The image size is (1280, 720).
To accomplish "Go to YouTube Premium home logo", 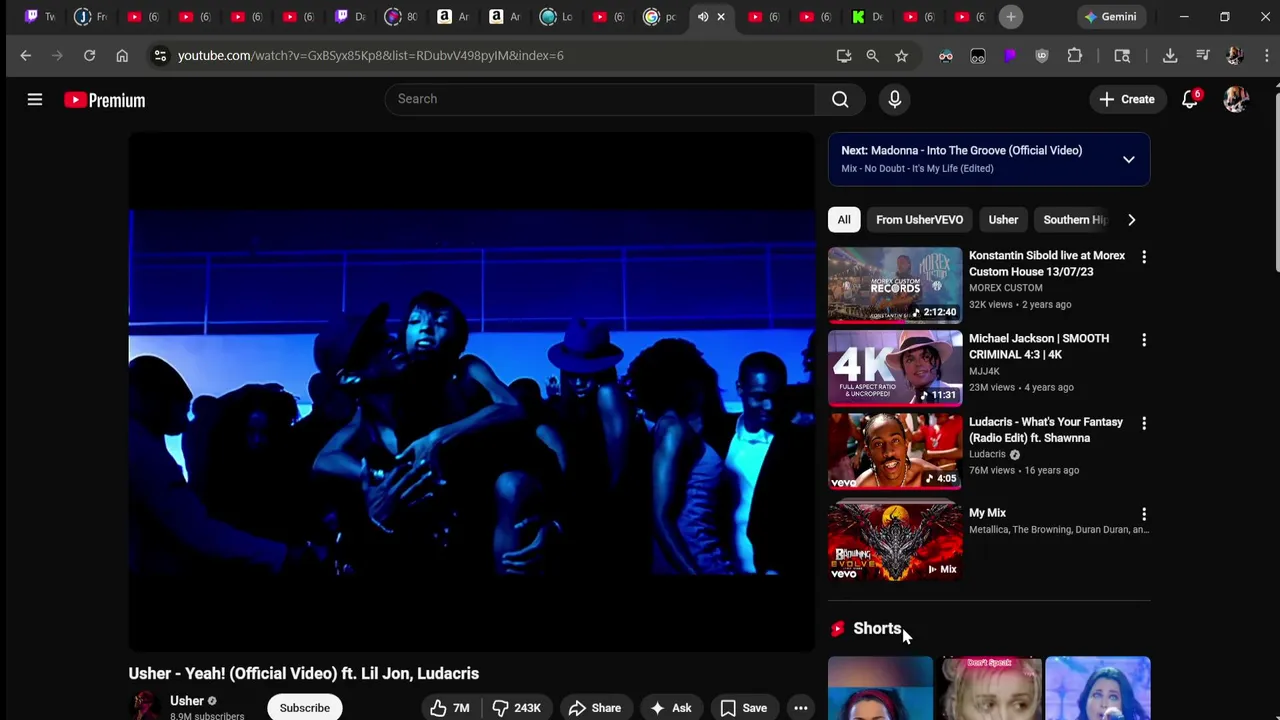I will pos(105,100).
